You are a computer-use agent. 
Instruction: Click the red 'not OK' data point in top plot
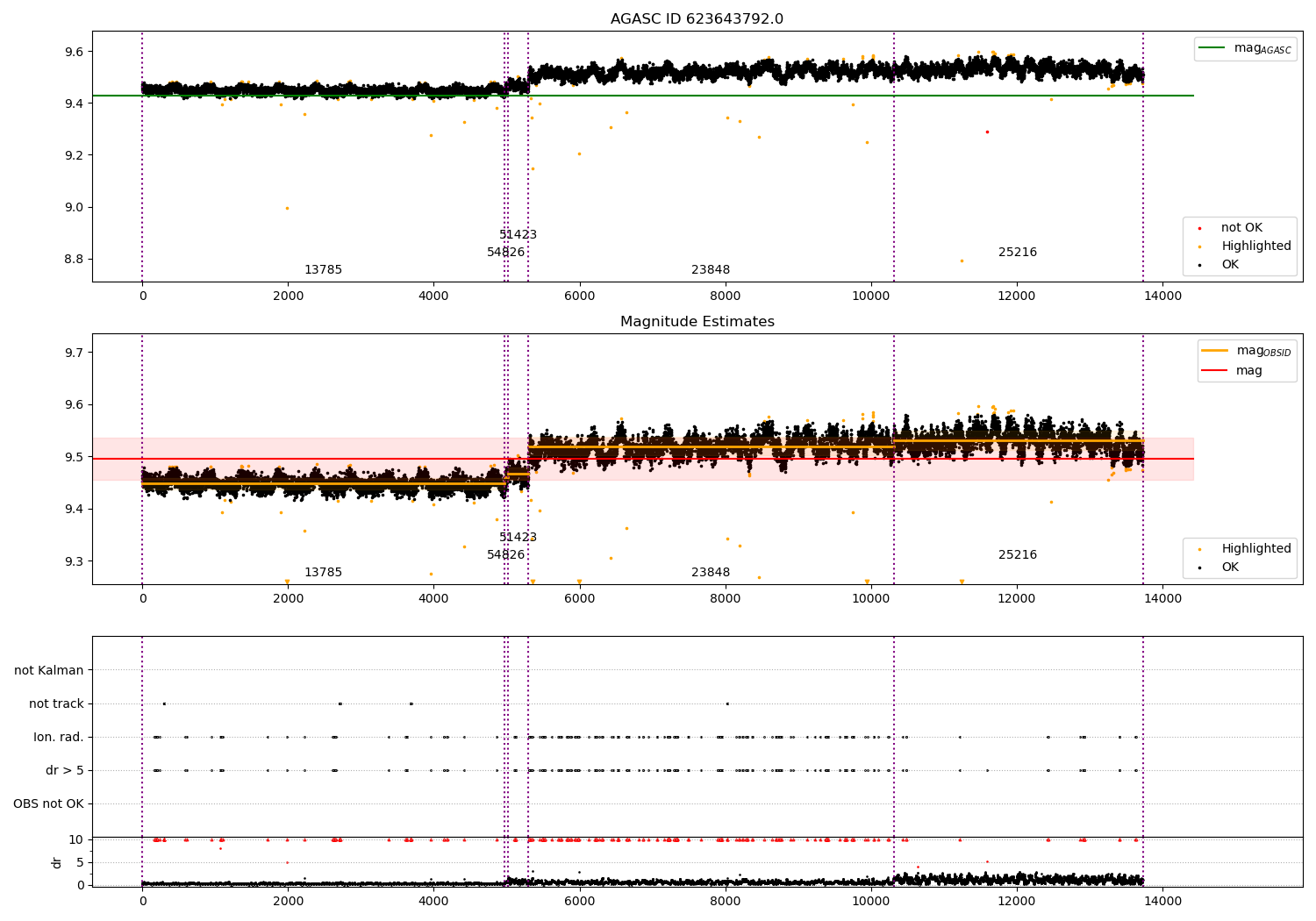(x=987, y=132)
